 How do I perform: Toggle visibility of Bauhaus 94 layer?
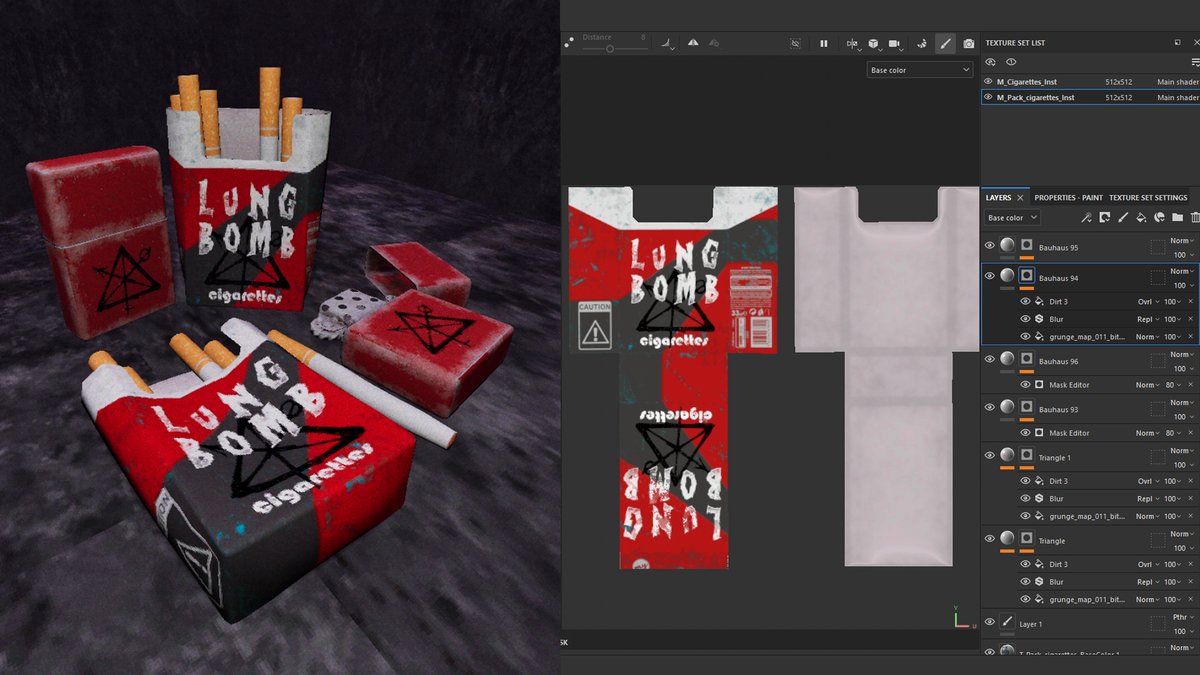990,275
